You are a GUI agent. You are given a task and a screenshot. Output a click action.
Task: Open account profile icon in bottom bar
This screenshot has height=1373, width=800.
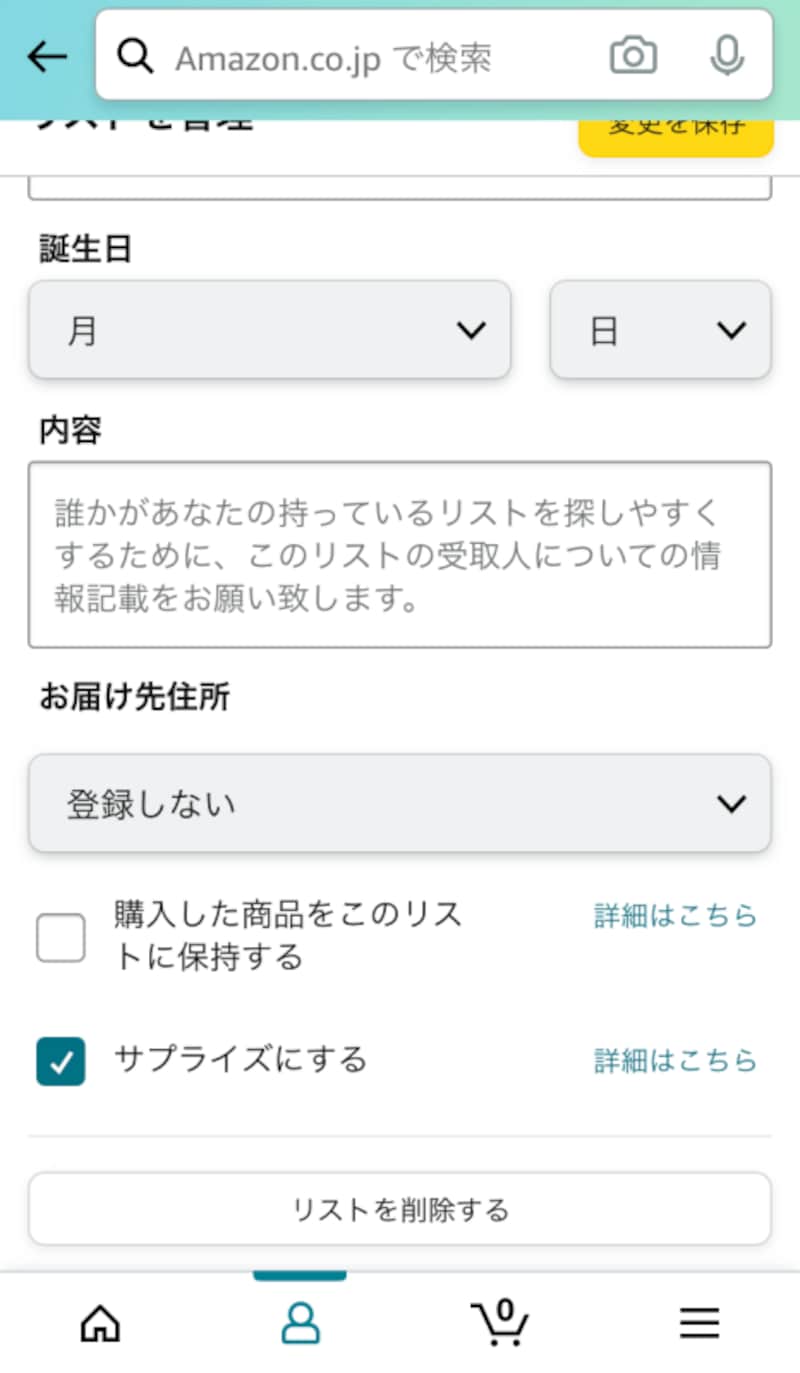pos(300,1323)
